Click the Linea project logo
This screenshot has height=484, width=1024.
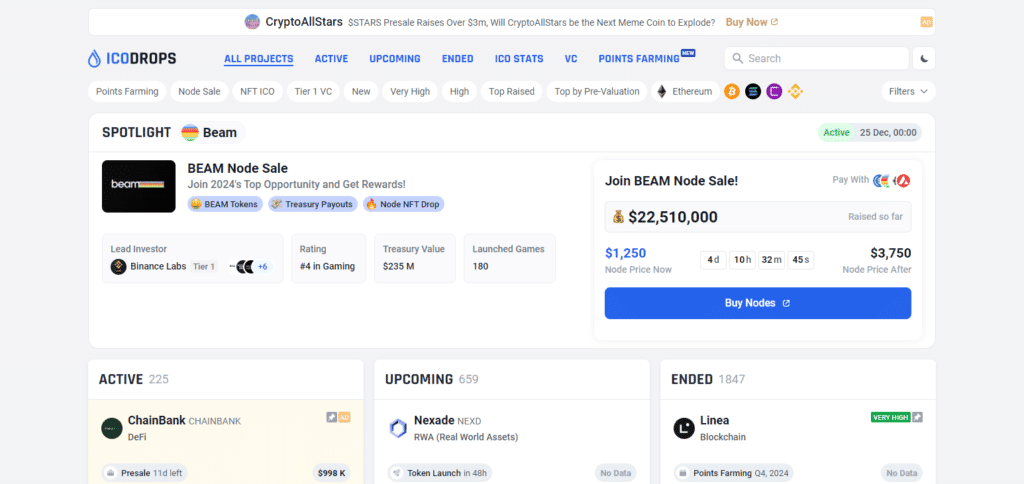coord(684,428)
